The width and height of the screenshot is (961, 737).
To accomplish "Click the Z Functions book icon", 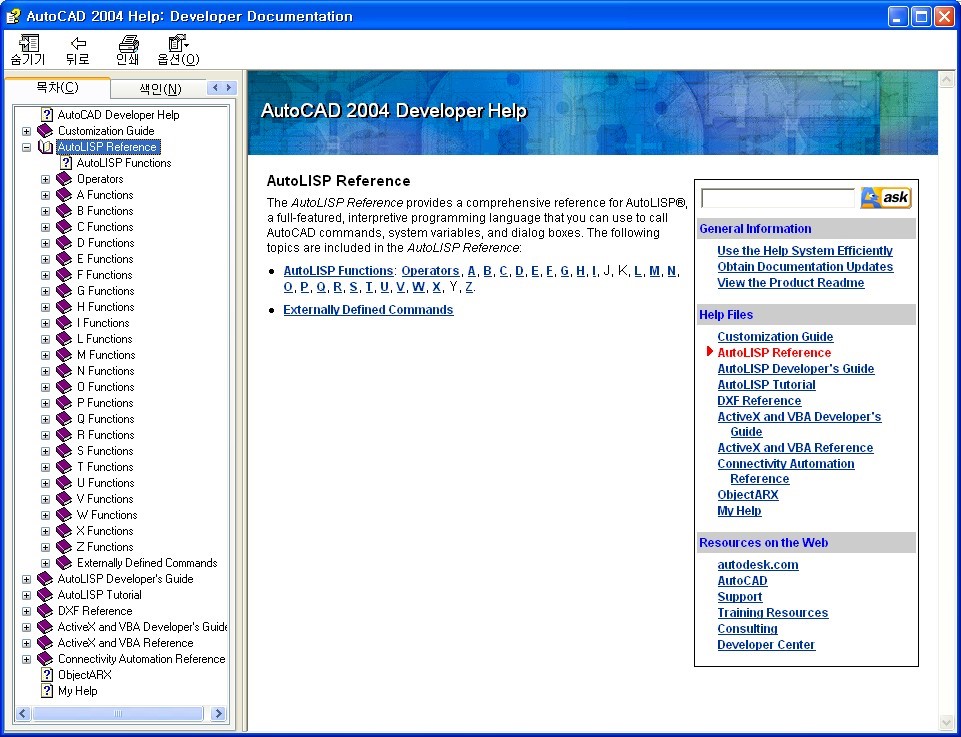I will point(64,546).
